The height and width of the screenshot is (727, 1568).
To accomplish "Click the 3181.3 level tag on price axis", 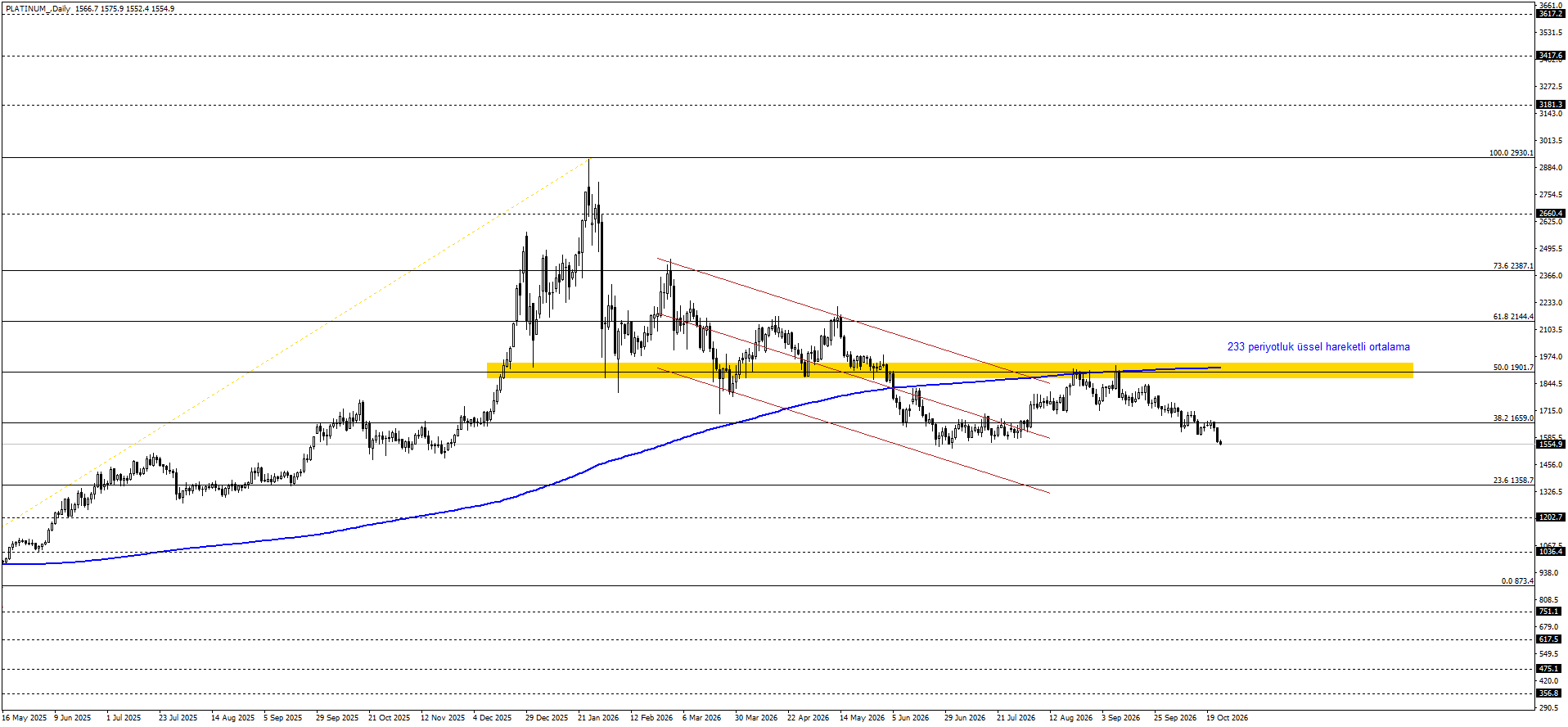I will (x=1551, y=105).
